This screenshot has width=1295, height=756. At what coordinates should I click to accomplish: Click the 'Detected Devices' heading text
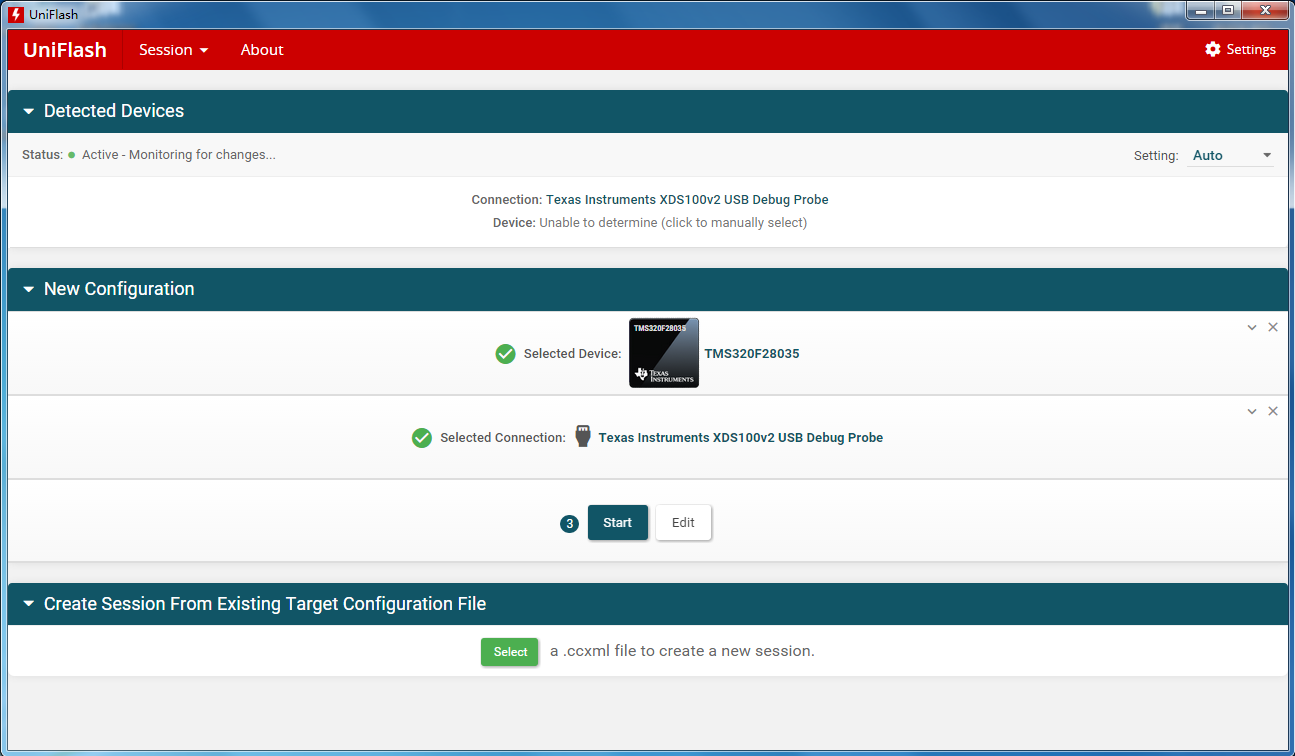114,111
